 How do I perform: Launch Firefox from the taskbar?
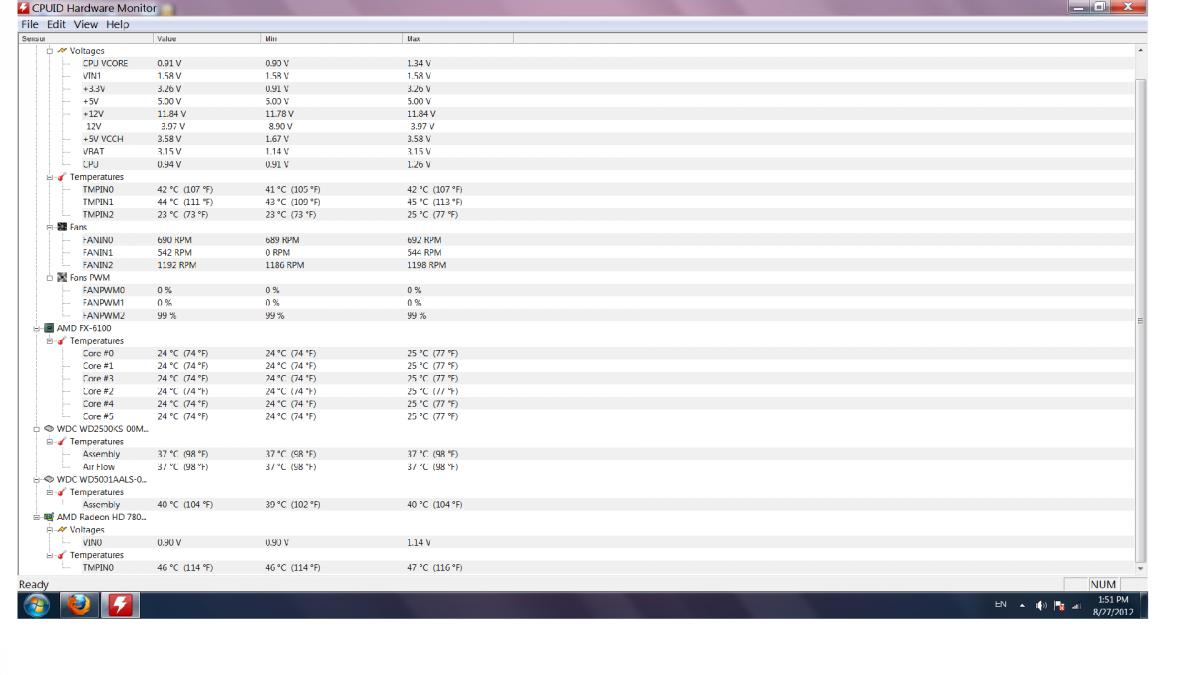(x=78, y=605)
